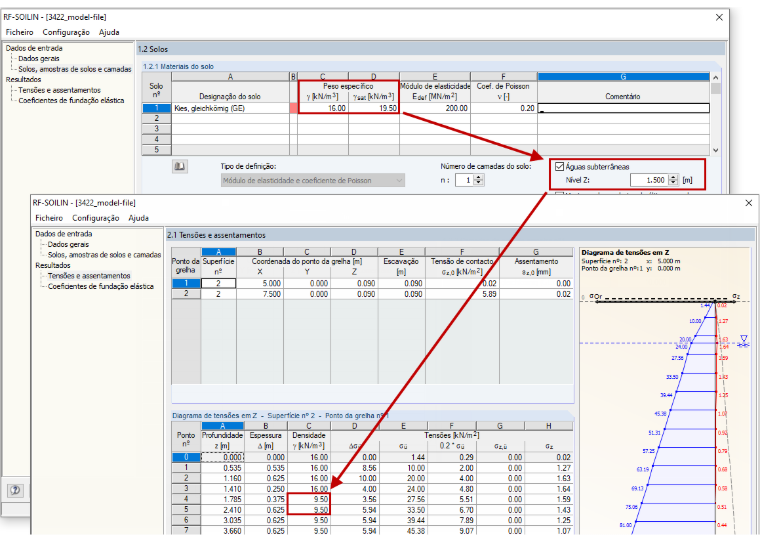Click density 9.50 in point row 5

point(309,510)
